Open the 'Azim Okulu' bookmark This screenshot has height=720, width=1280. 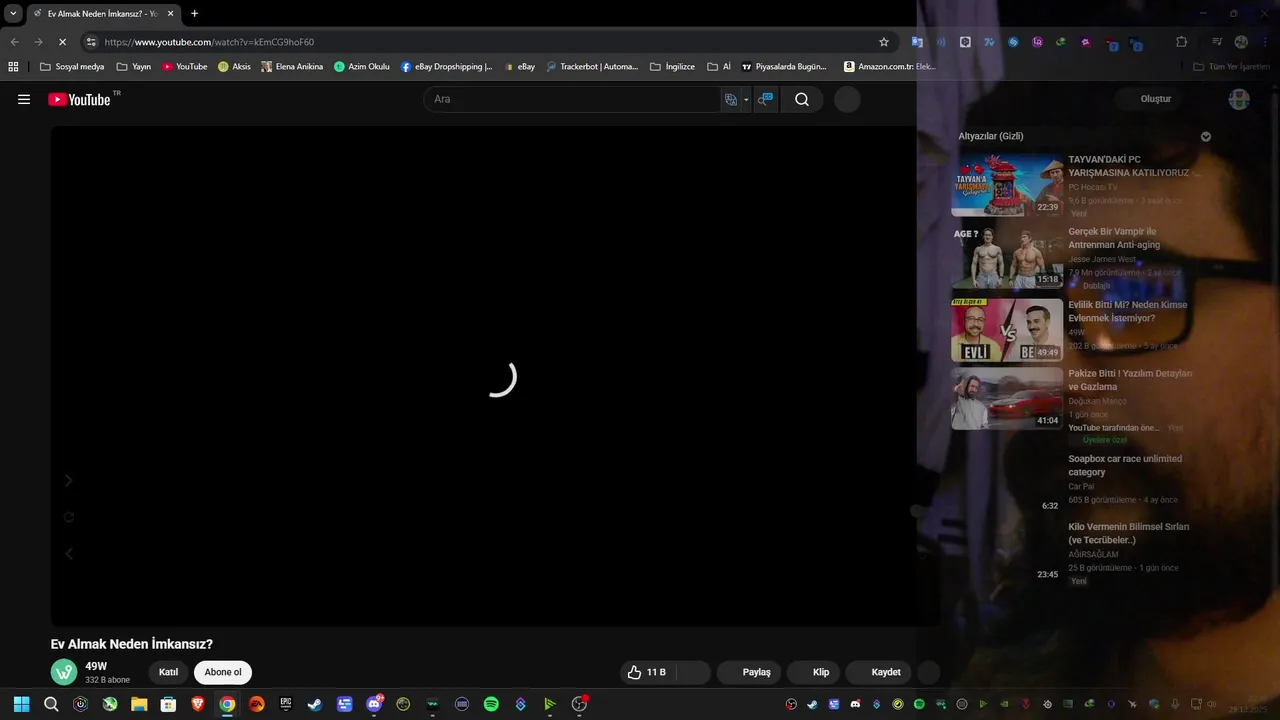(361, 67)
